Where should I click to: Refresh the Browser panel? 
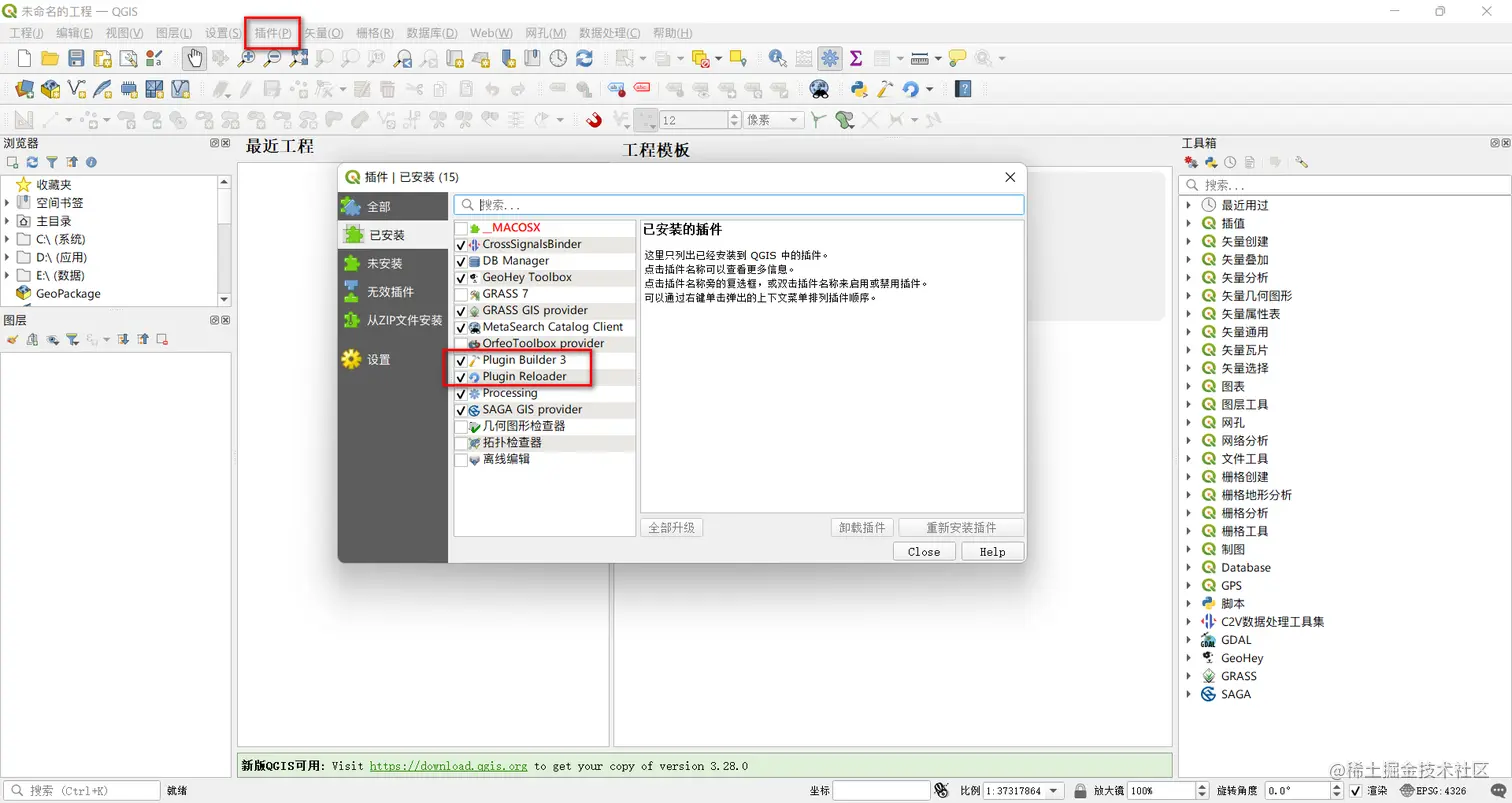32,162
